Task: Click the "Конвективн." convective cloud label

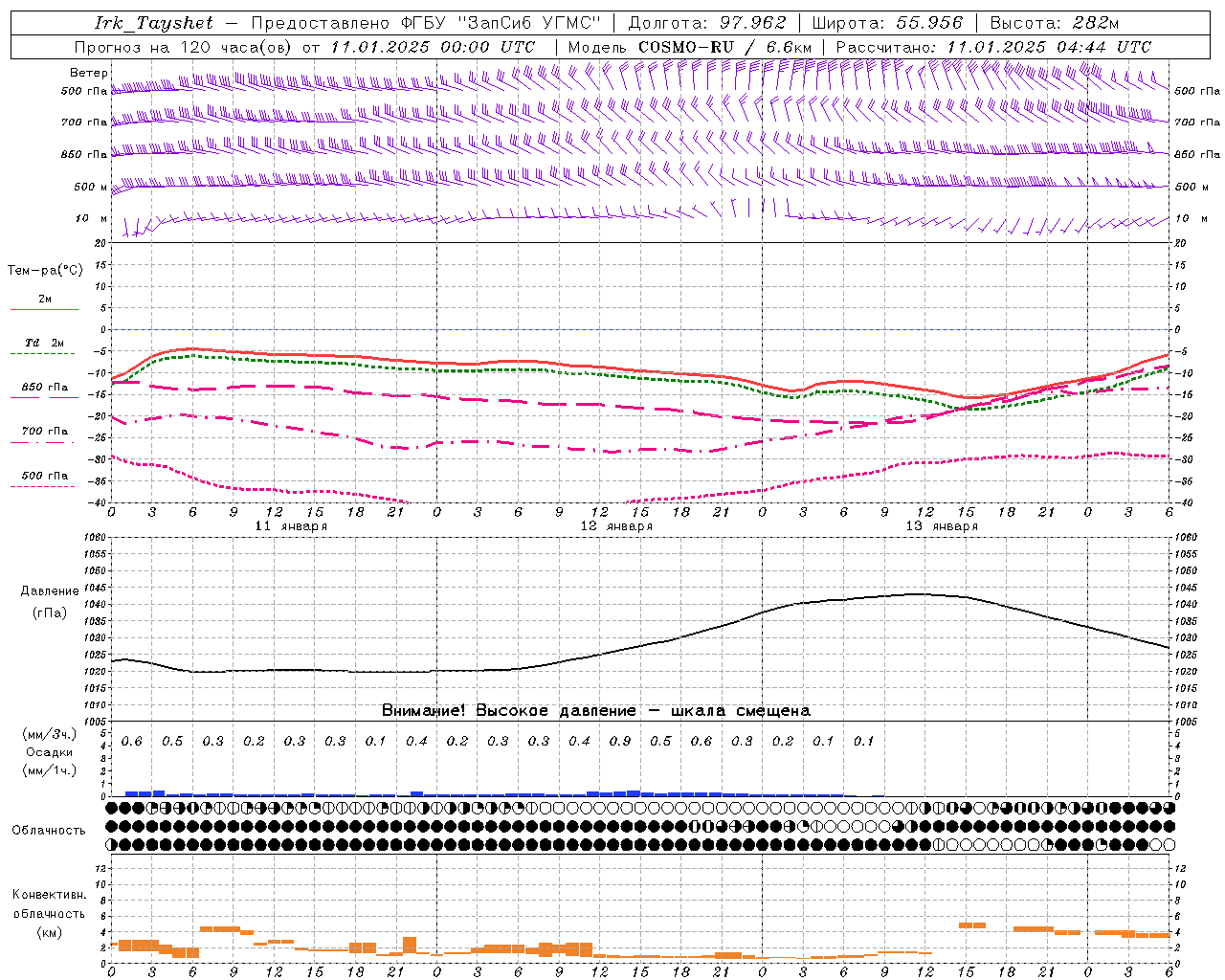Action: (x=50, y=895)
